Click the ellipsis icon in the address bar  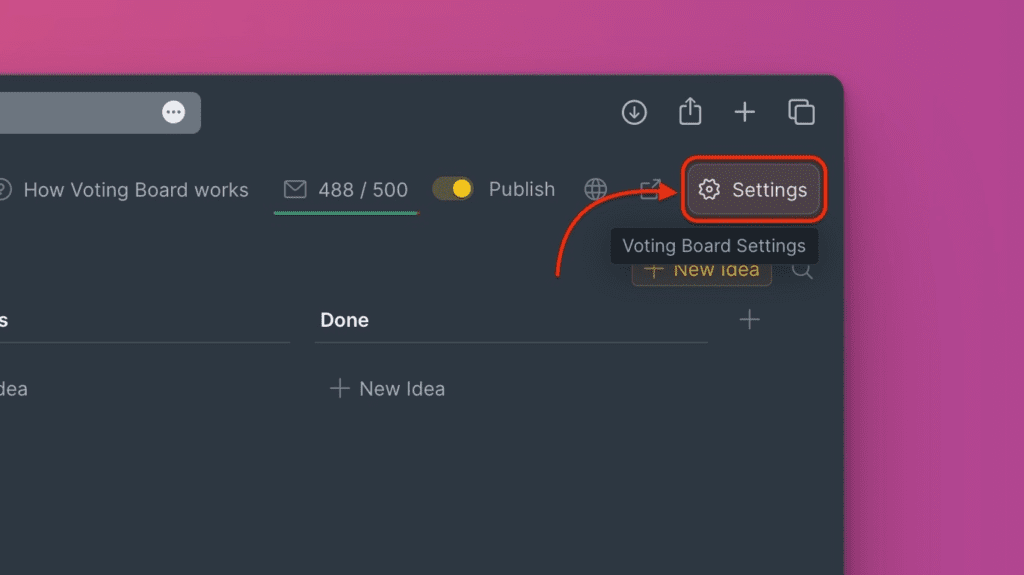click(174, 112)
